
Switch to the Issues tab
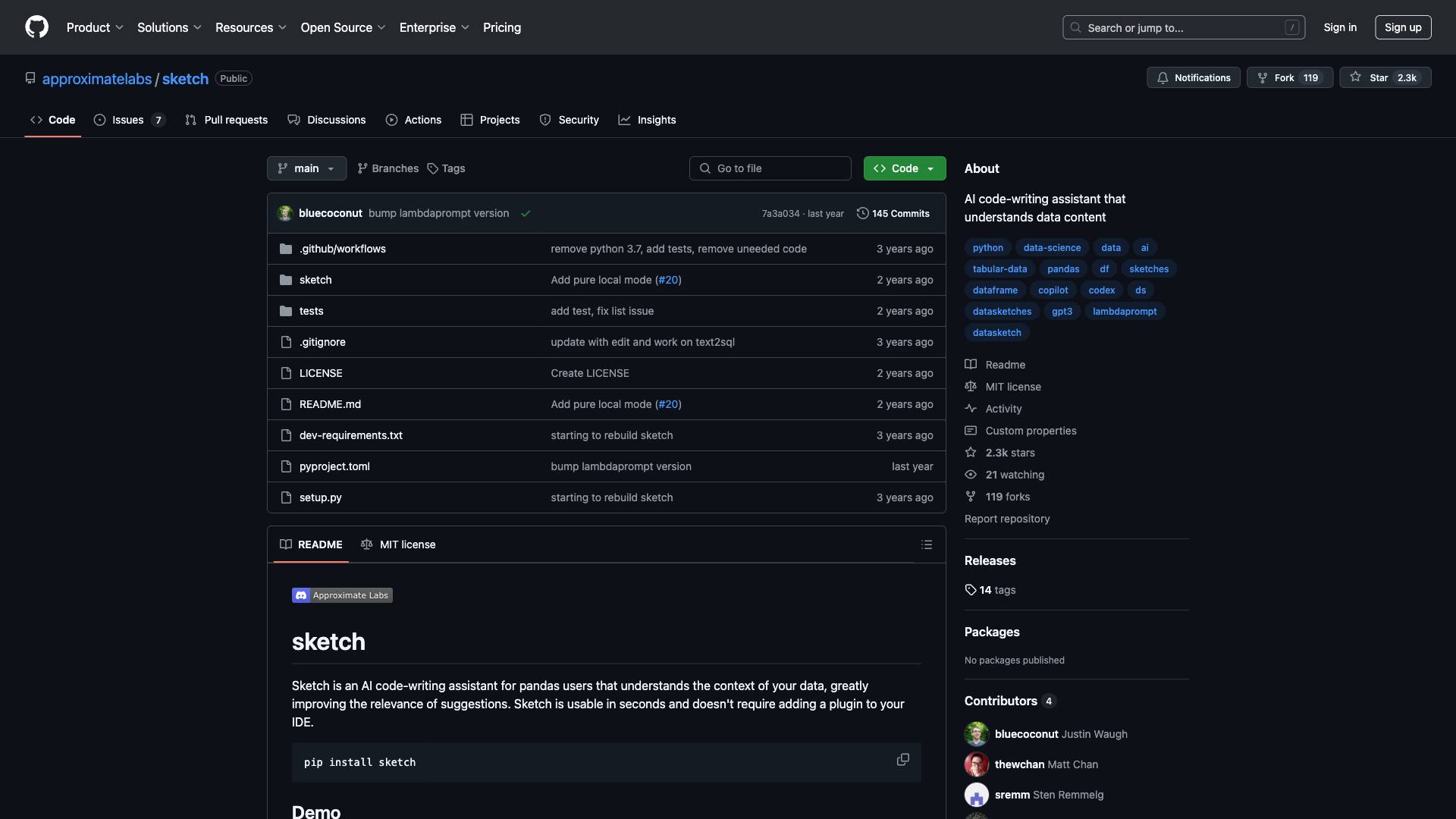click(x=130, y=120)
